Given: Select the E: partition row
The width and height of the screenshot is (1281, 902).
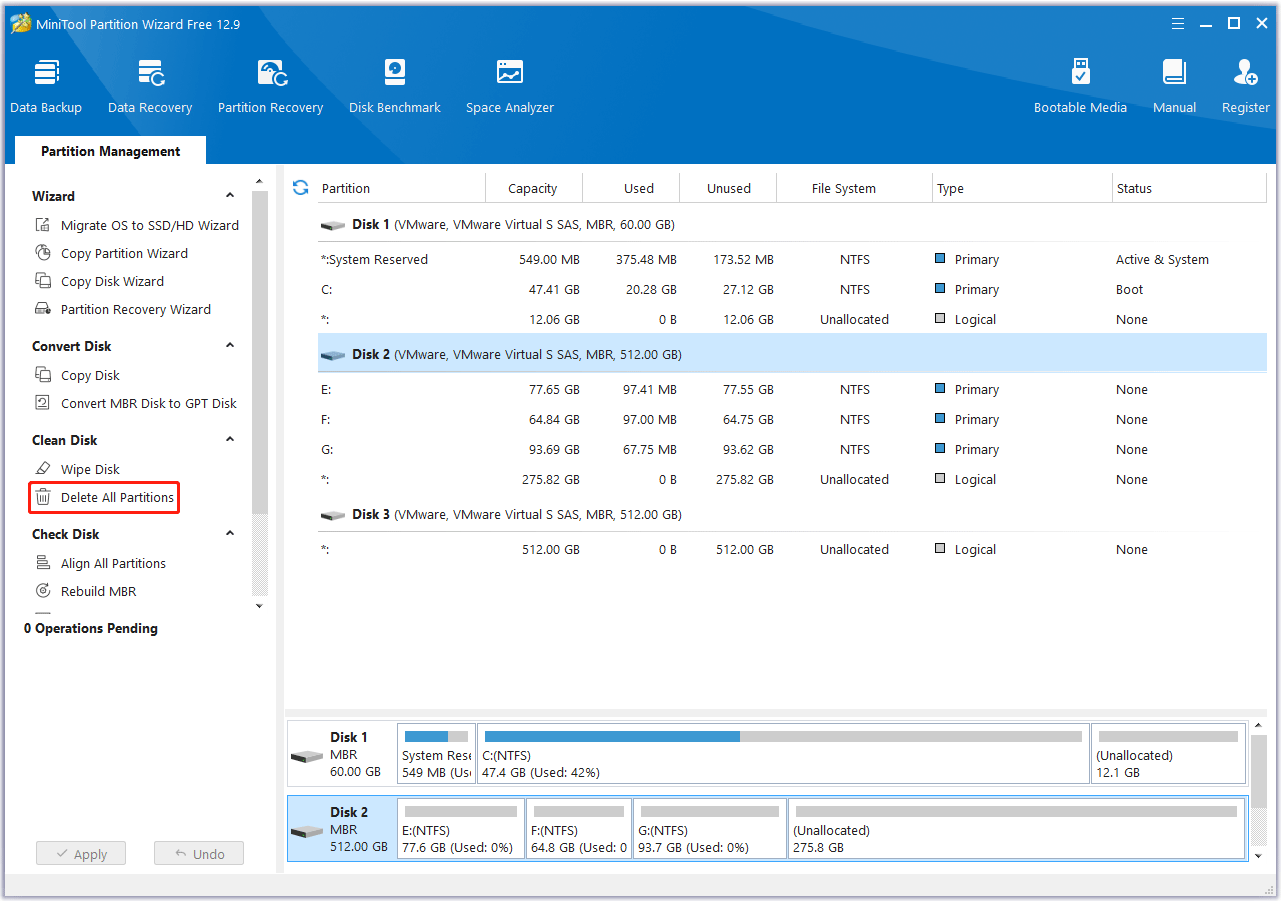Looking at the screenshot, I should tap(792, 389).
